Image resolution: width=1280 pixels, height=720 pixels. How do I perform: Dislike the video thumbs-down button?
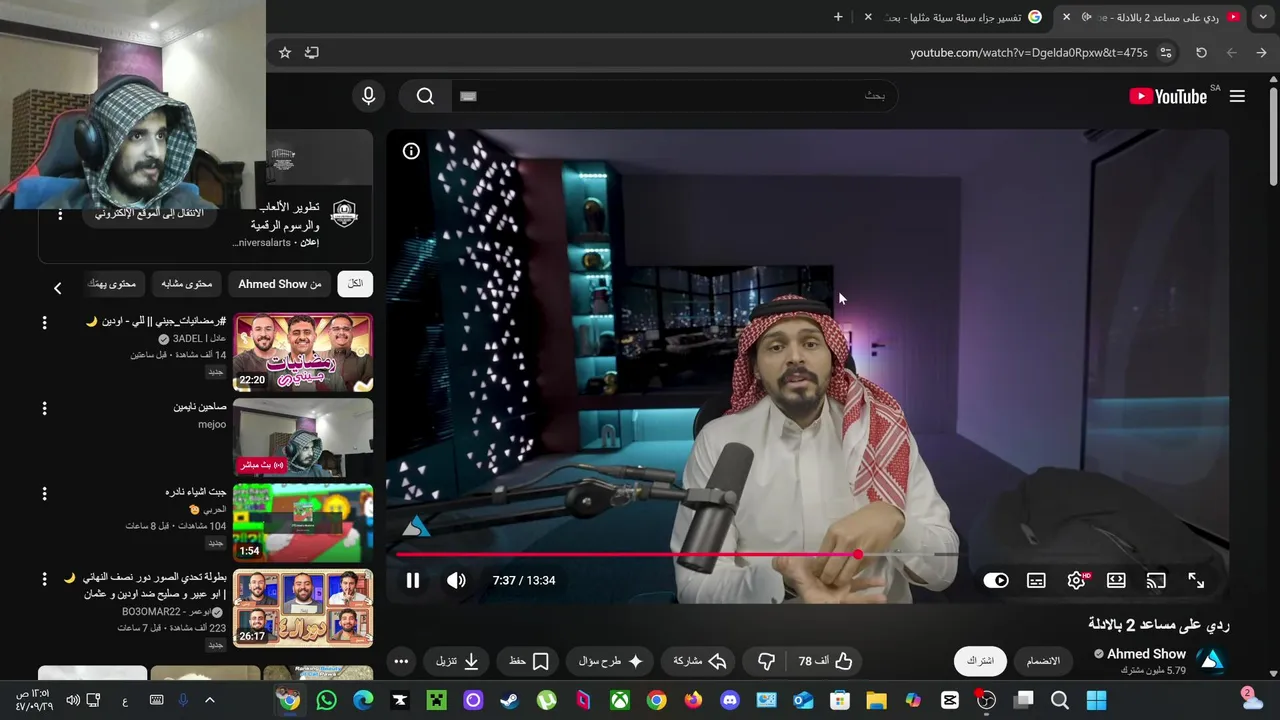point(767,661)
